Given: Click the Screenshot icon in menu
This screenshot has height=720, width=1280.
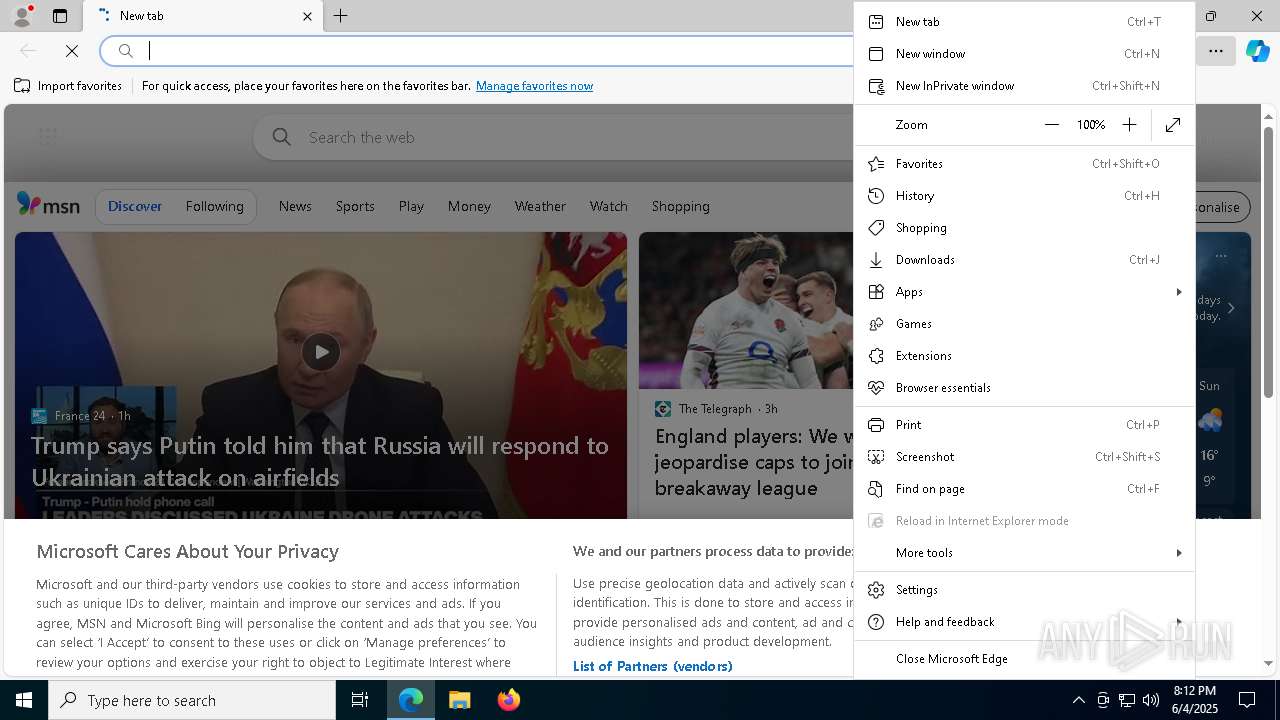Looking at the screenshot, I should pyautogui.click(x=876, y=457).
